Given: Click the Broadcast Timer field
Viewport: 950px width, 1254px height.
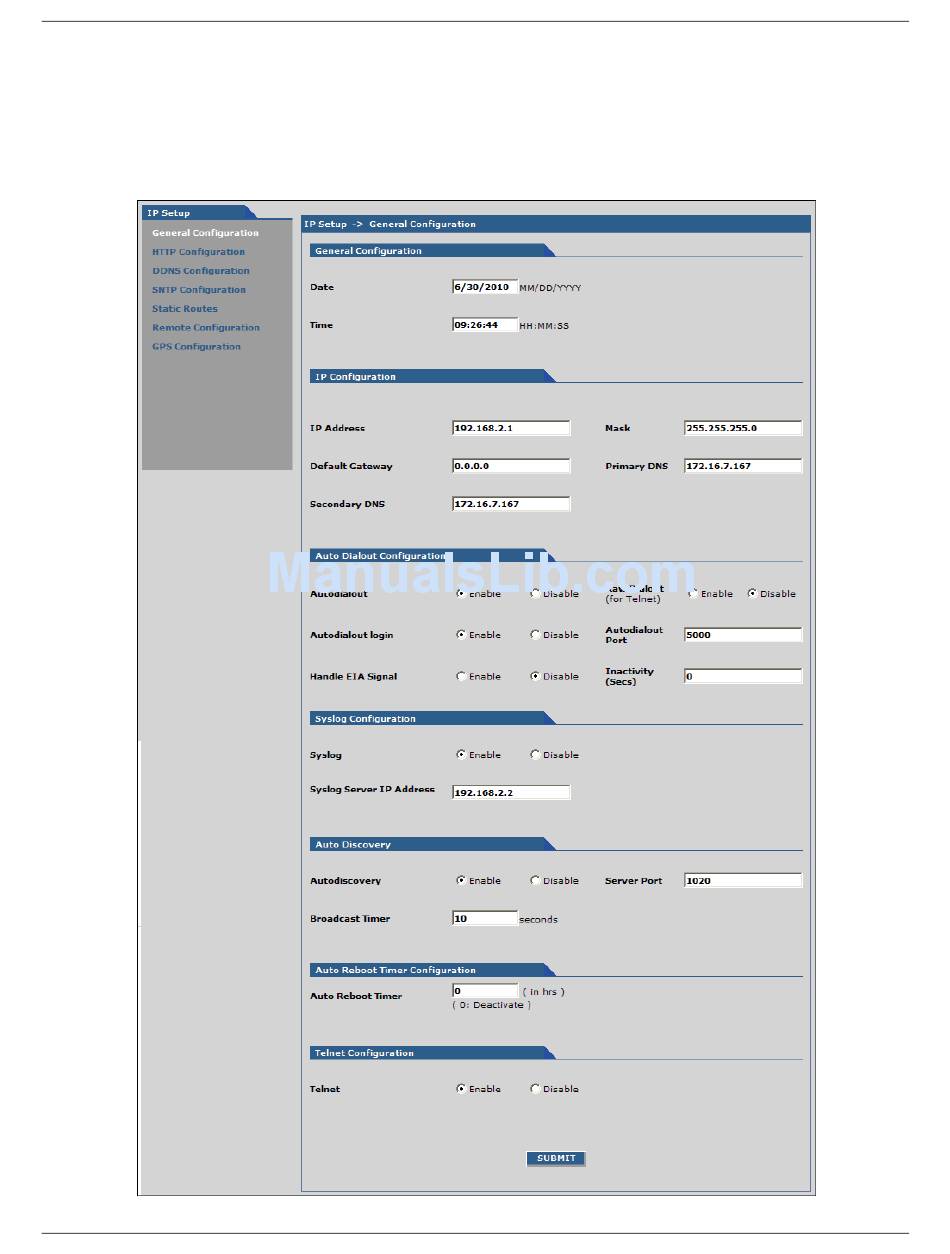Looking at the screenshot, I should click(485, 919).
